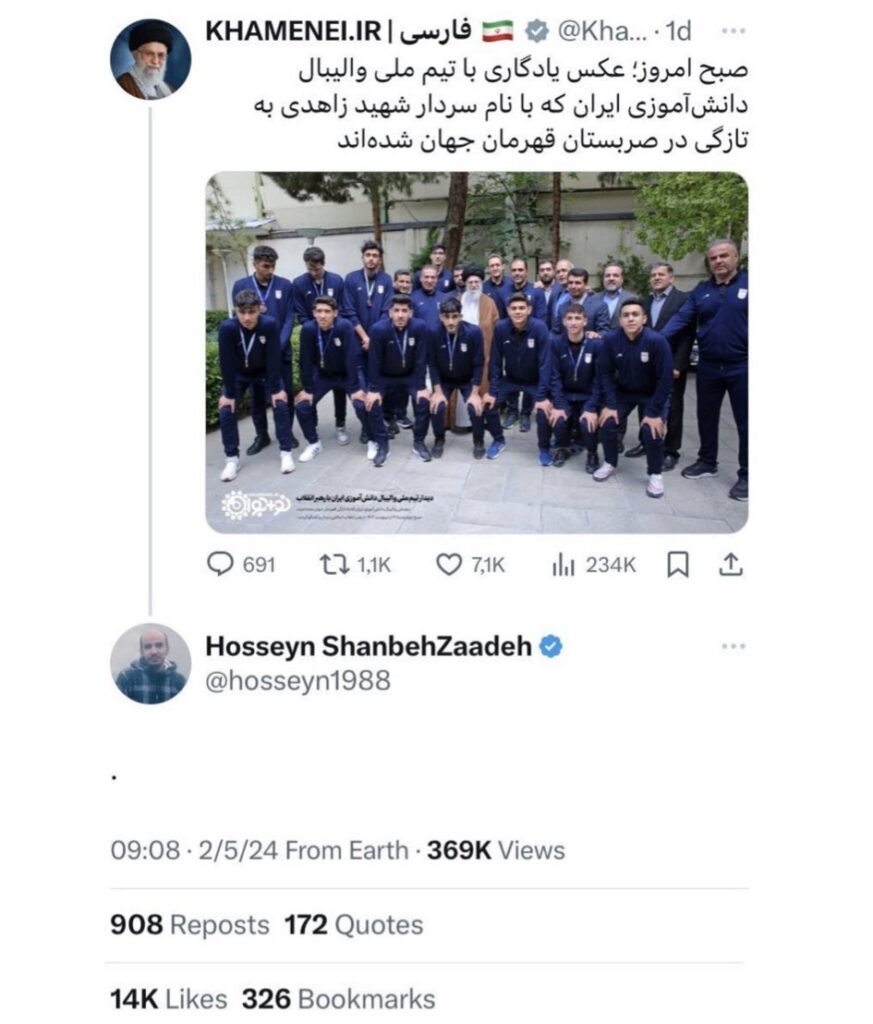View the 172 Quotes list
Screen dimensions: 873x1024
(x=353, y=925)
